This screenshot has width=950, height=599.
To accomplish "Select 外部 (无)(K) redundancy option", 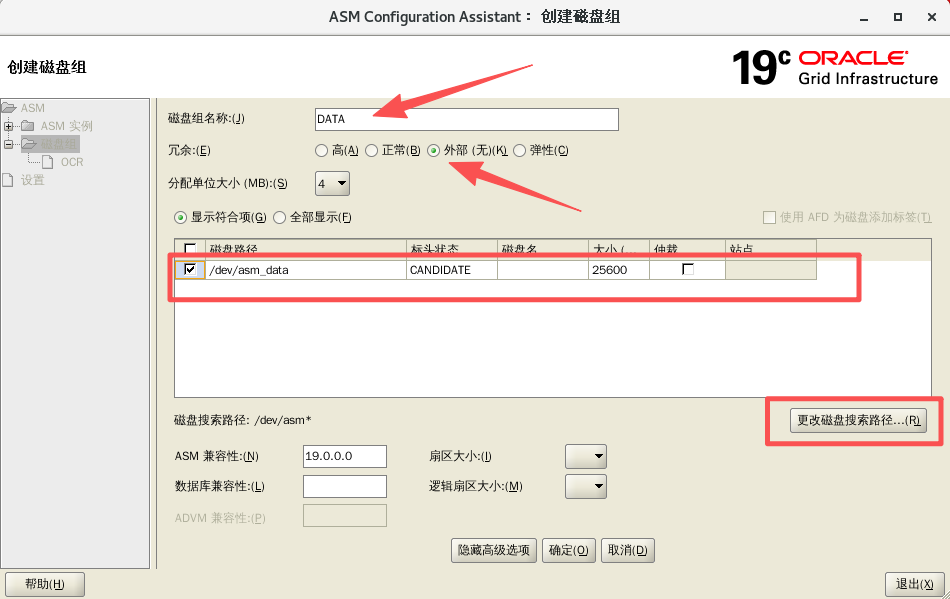I will [433, 151].
